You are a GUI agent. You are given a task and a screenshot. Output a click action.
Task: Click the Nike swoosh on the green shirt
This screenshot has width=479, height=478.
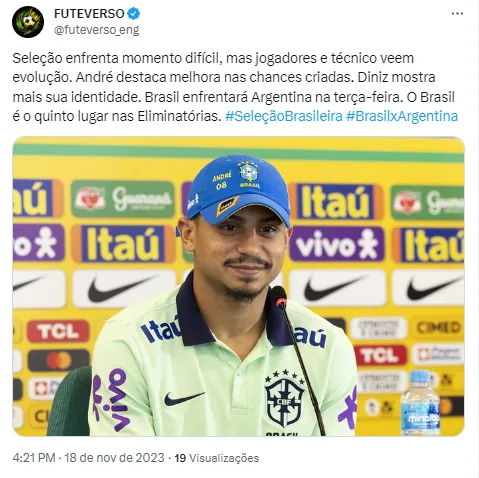[x=183, y=398]
